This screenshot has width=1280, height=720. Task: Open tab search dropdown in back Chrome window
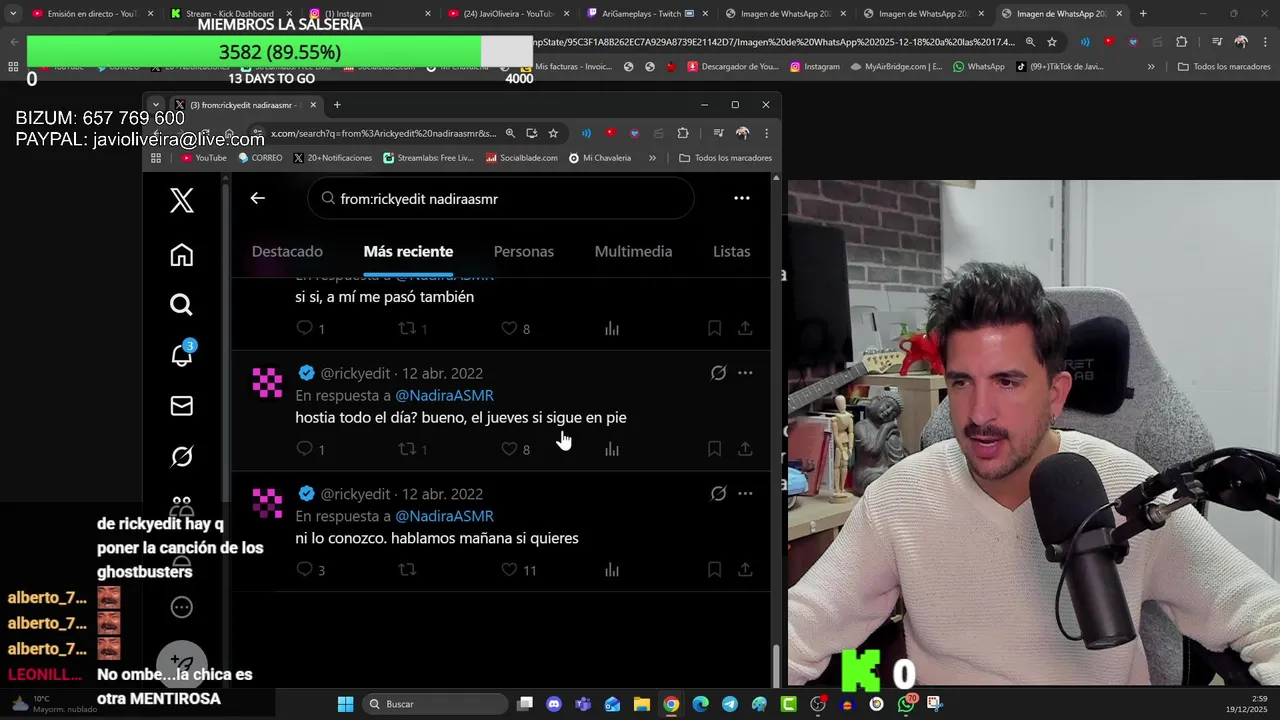tap(12, 13)
